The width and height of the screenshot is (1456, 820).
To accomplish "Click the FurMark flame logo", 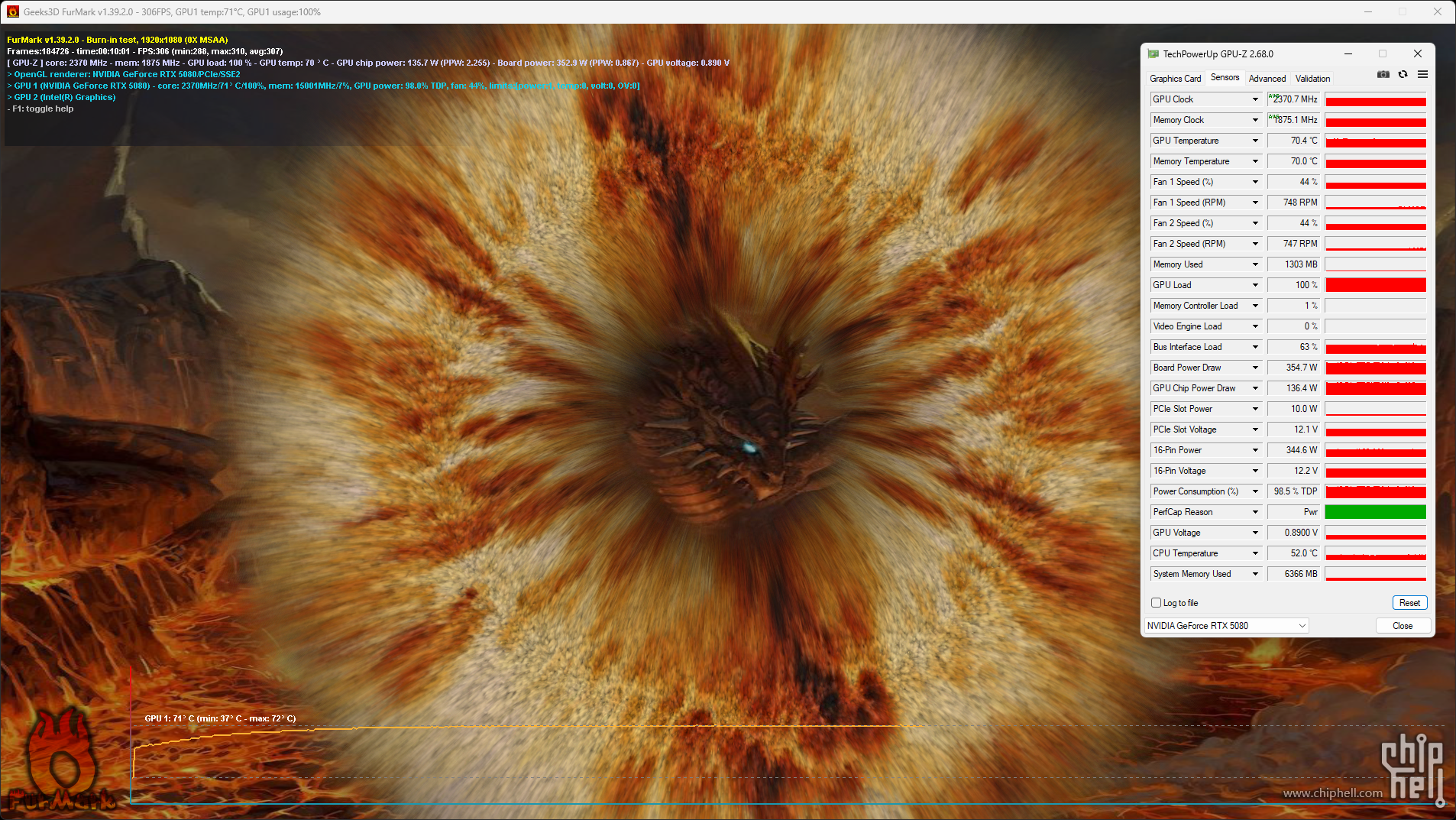I will tap(61, 760).
